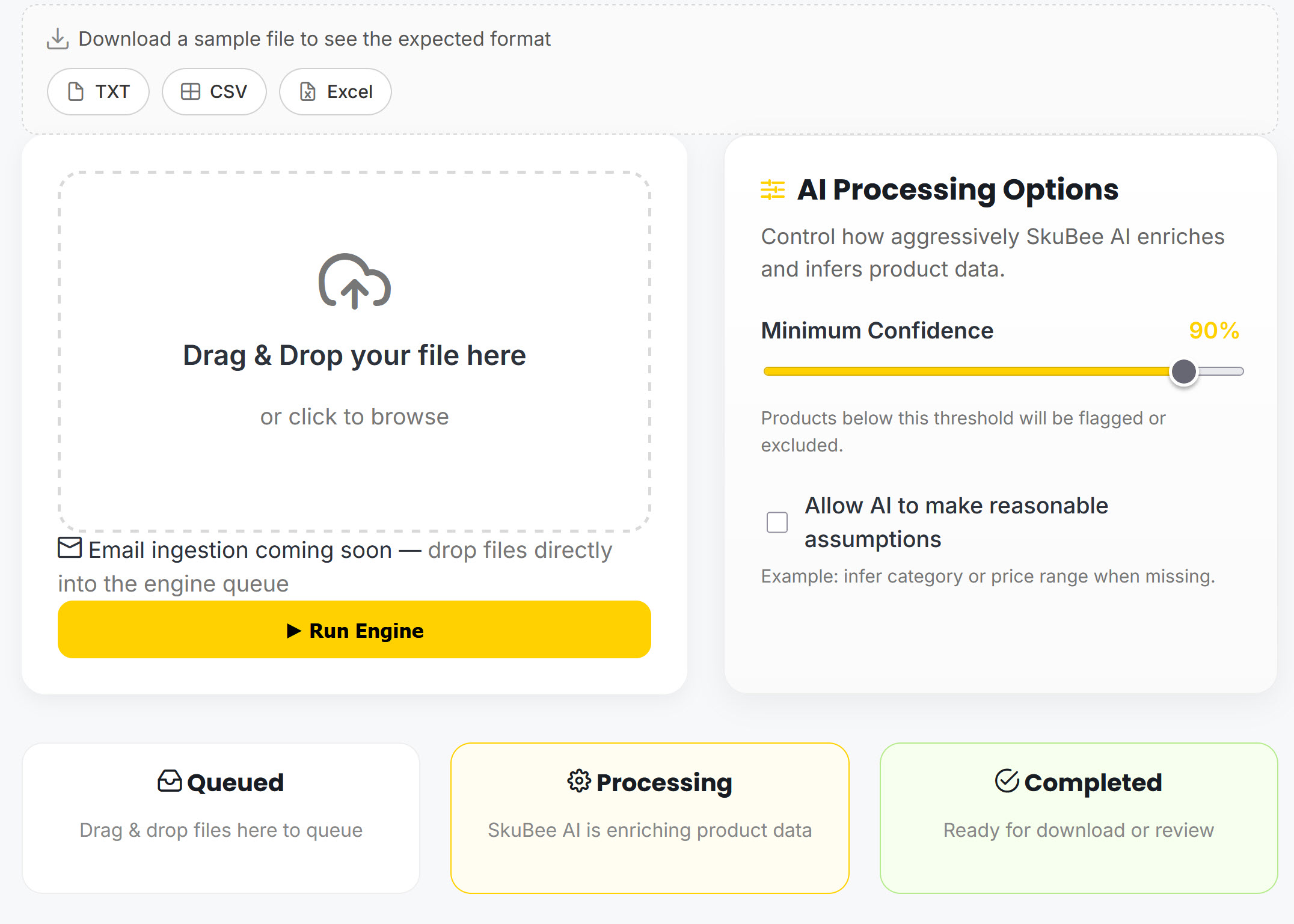1294x924 pixels.
Task: Click the Drag & Drop file upload zone
Action: [354, 469]
